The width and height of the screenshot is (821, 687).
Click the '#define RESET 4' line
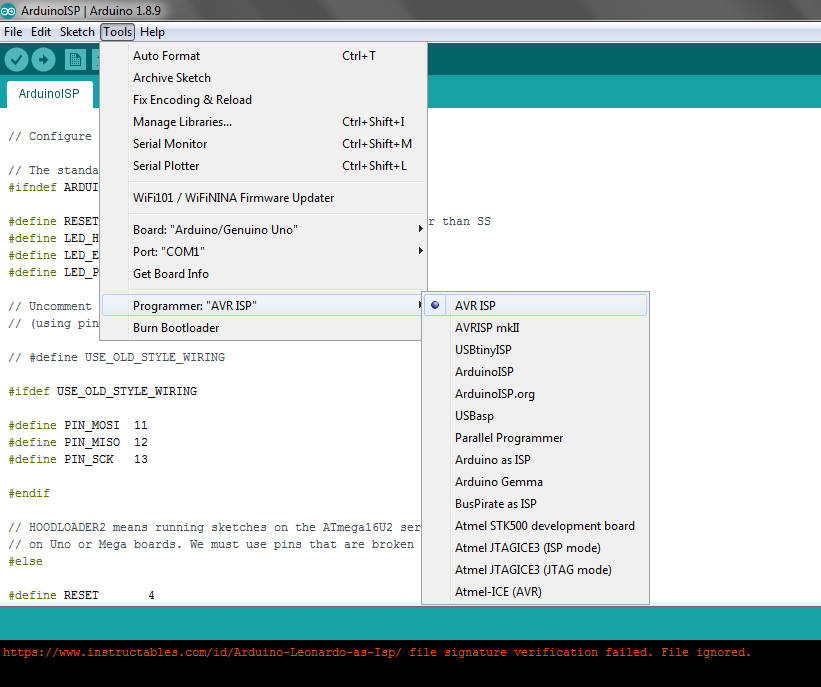tap(81, 595)
